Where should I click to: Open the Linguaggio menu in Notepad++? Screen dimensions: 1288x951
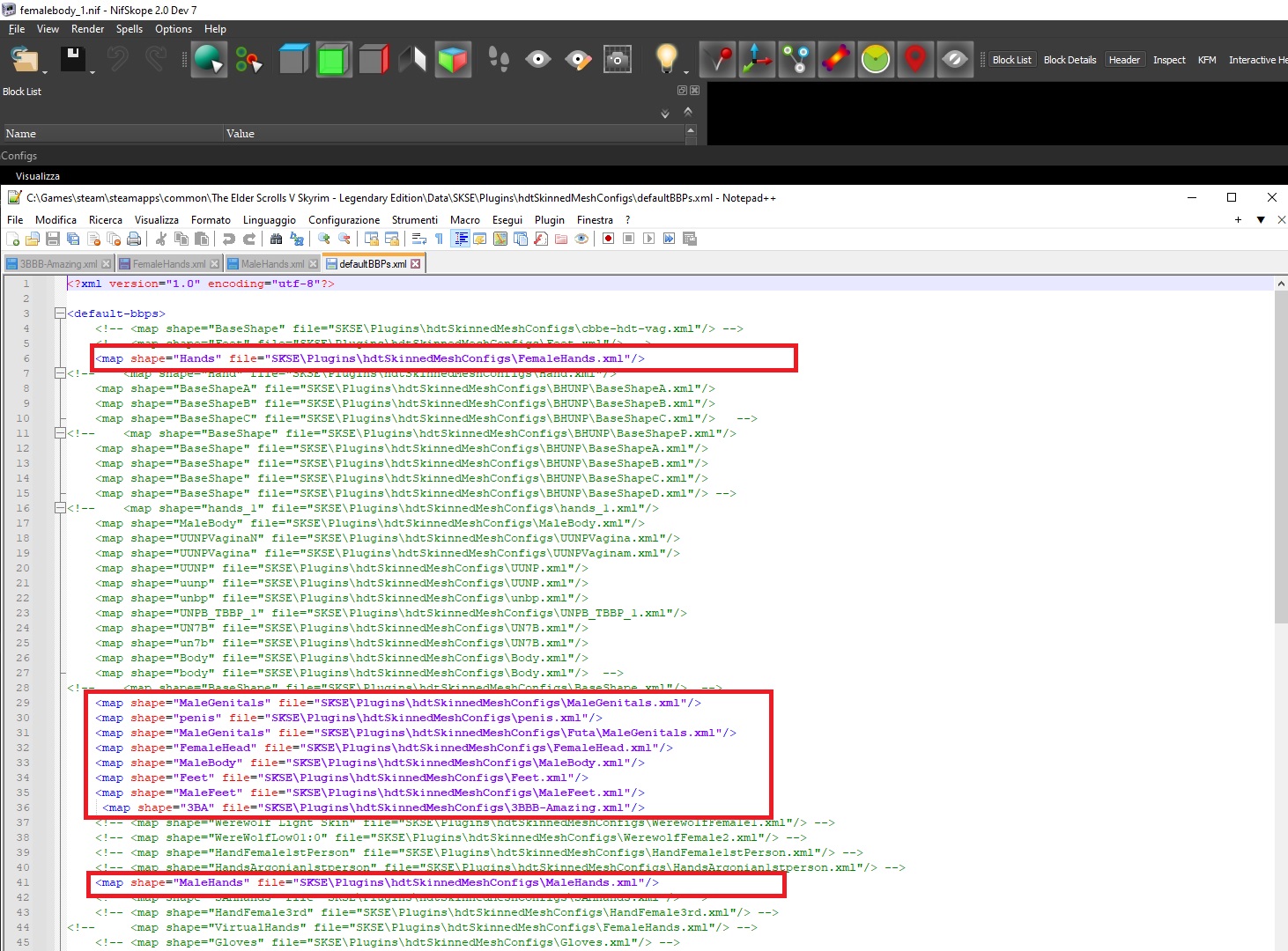coord(270,220)
